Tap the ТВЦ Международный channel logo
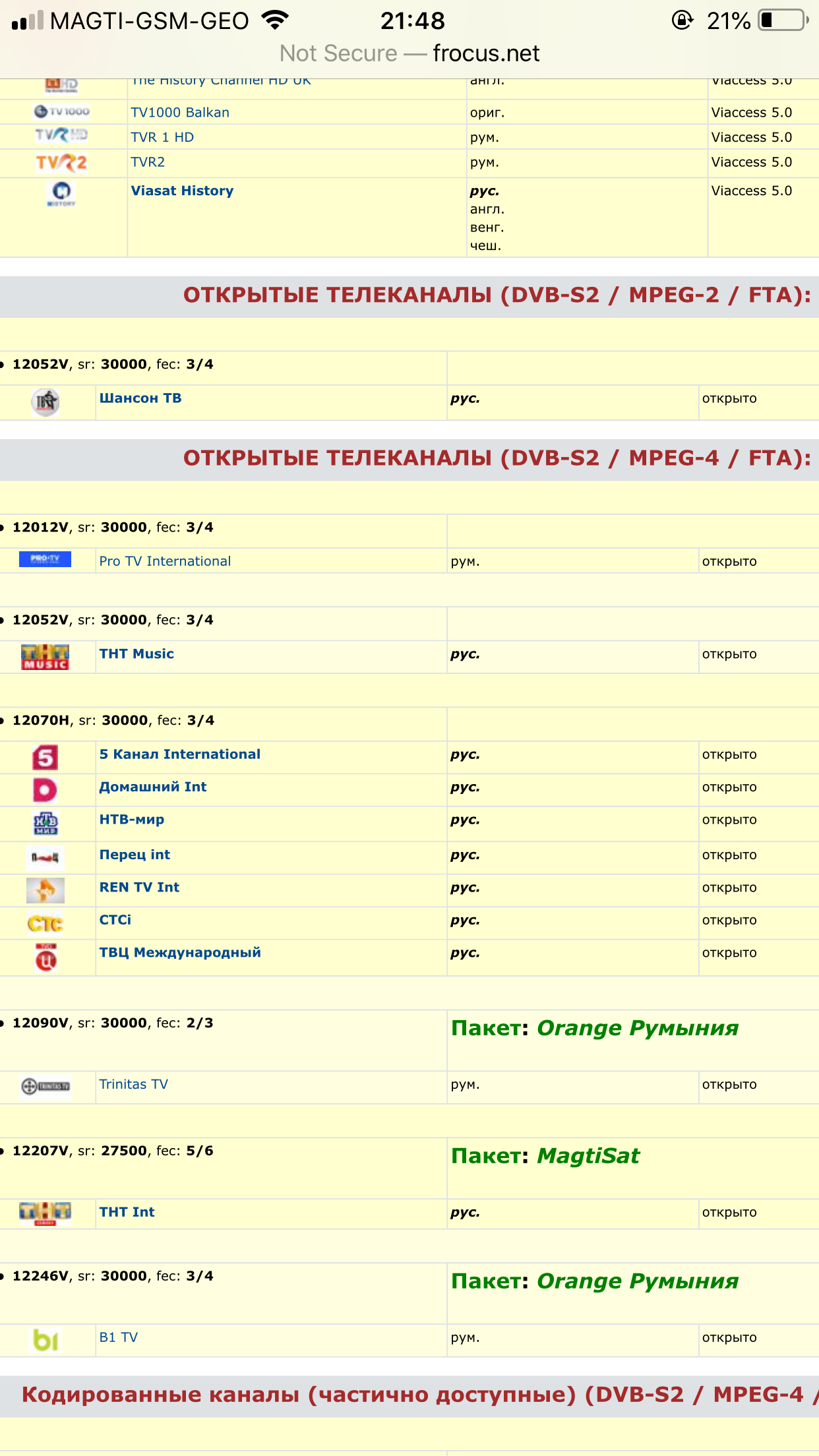The width and height of the screenshot is (819, 1456). (x=45, y=957)
